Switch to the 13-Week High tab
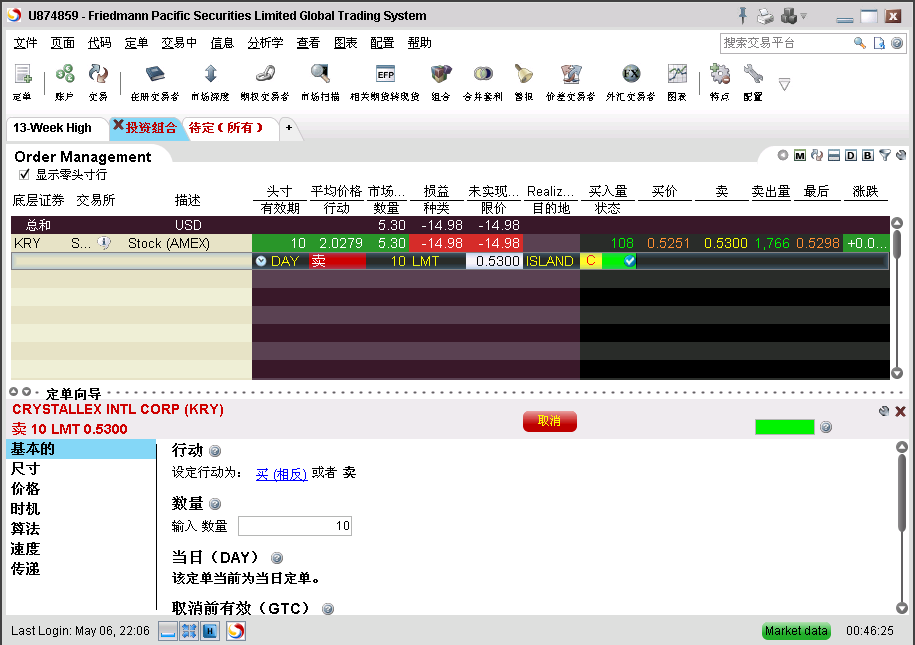 click(x=52, y=128)
